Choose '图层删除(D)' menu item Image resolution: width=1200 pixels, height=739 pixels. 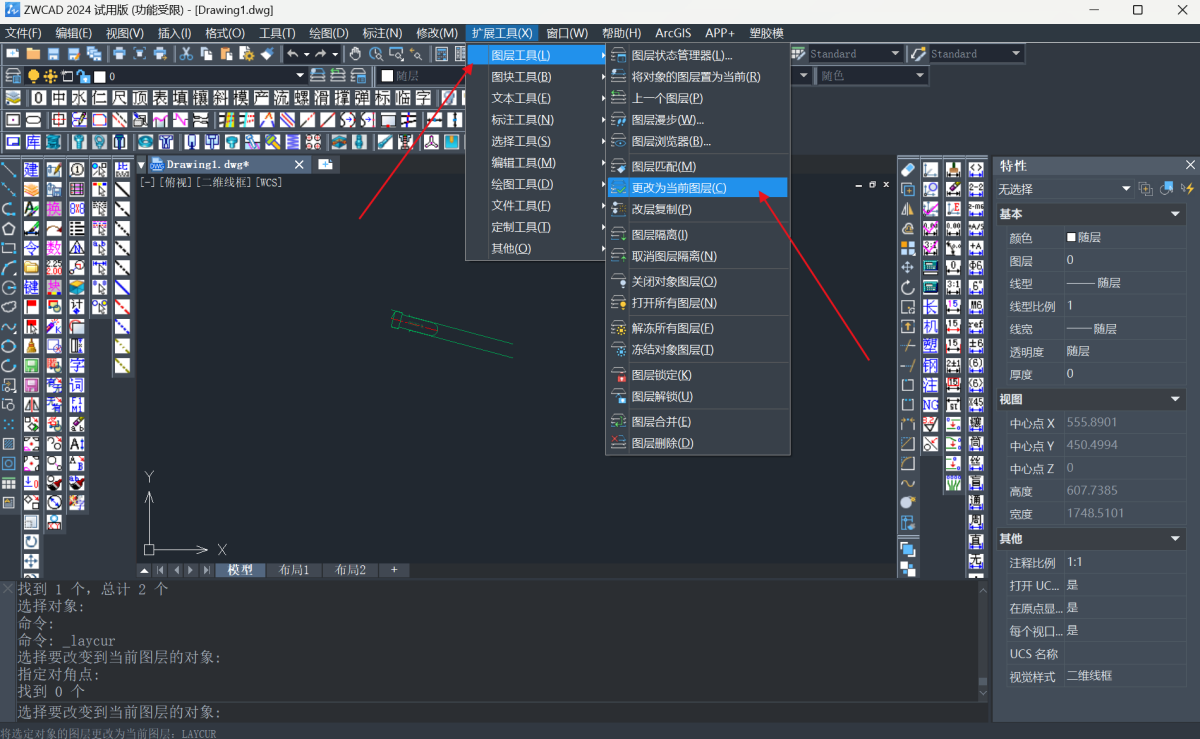[x=697, y=443]
